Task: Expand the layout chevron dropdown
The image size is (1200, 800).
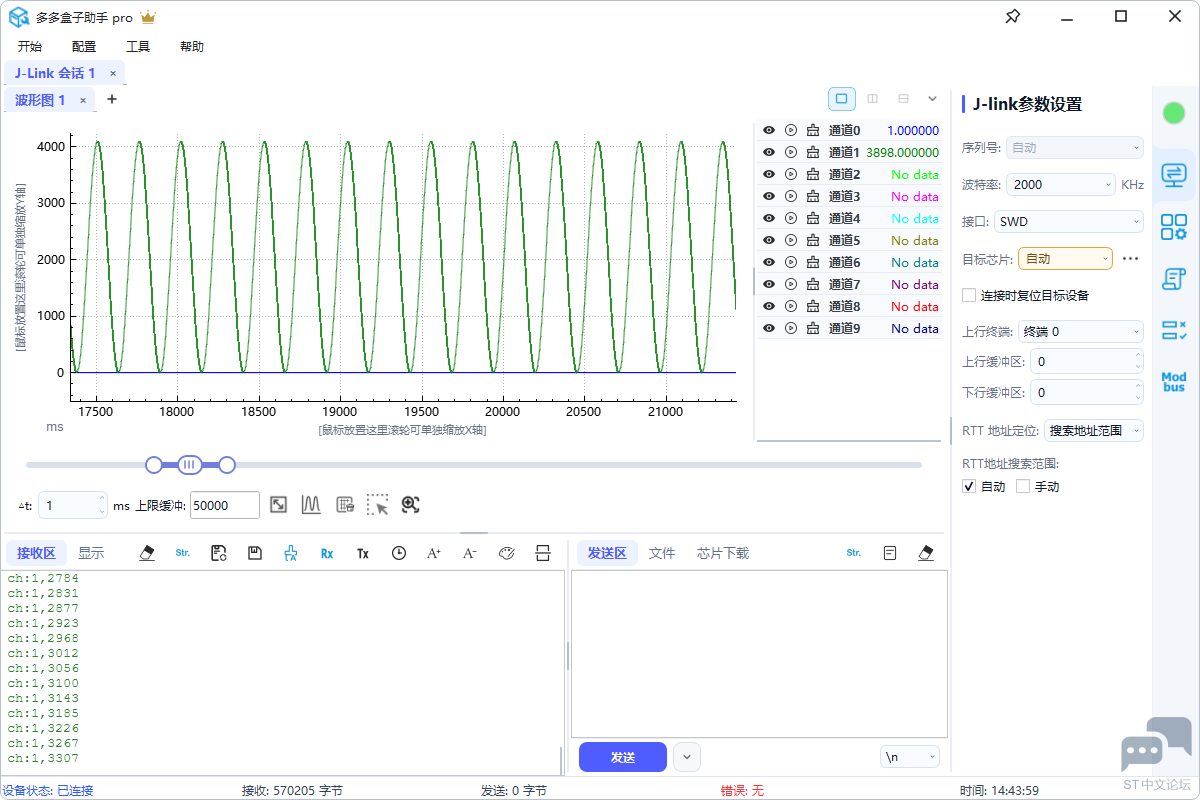Action: point(932,99)
